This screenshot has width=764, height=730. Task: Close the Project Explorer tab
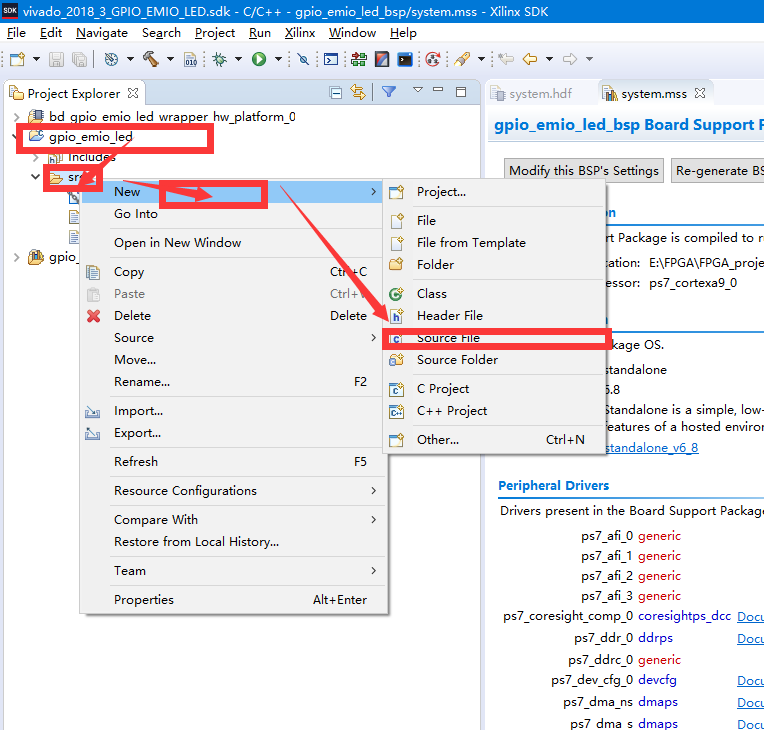[133, 93]
